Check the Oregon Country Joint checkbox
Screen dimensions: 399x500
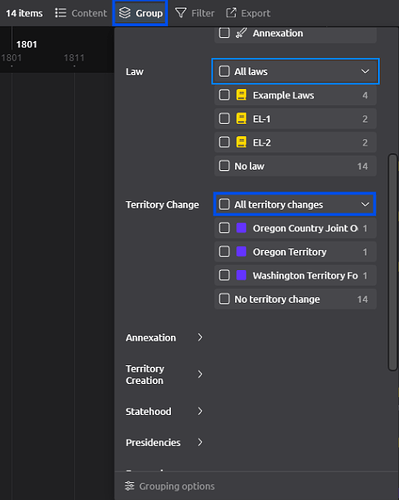[x=224, y=228]
